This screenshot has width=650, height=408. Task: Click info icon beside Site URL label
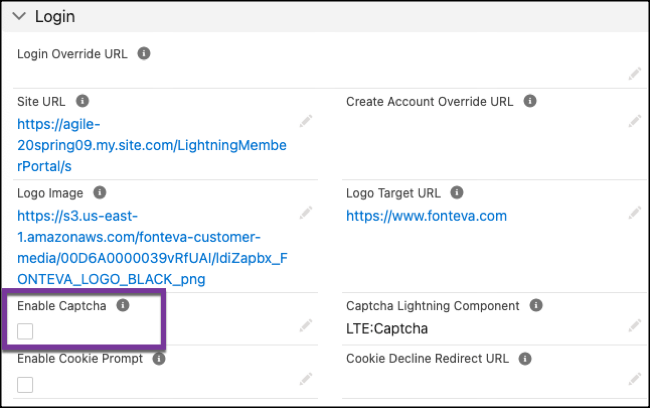tap(83, 101)
